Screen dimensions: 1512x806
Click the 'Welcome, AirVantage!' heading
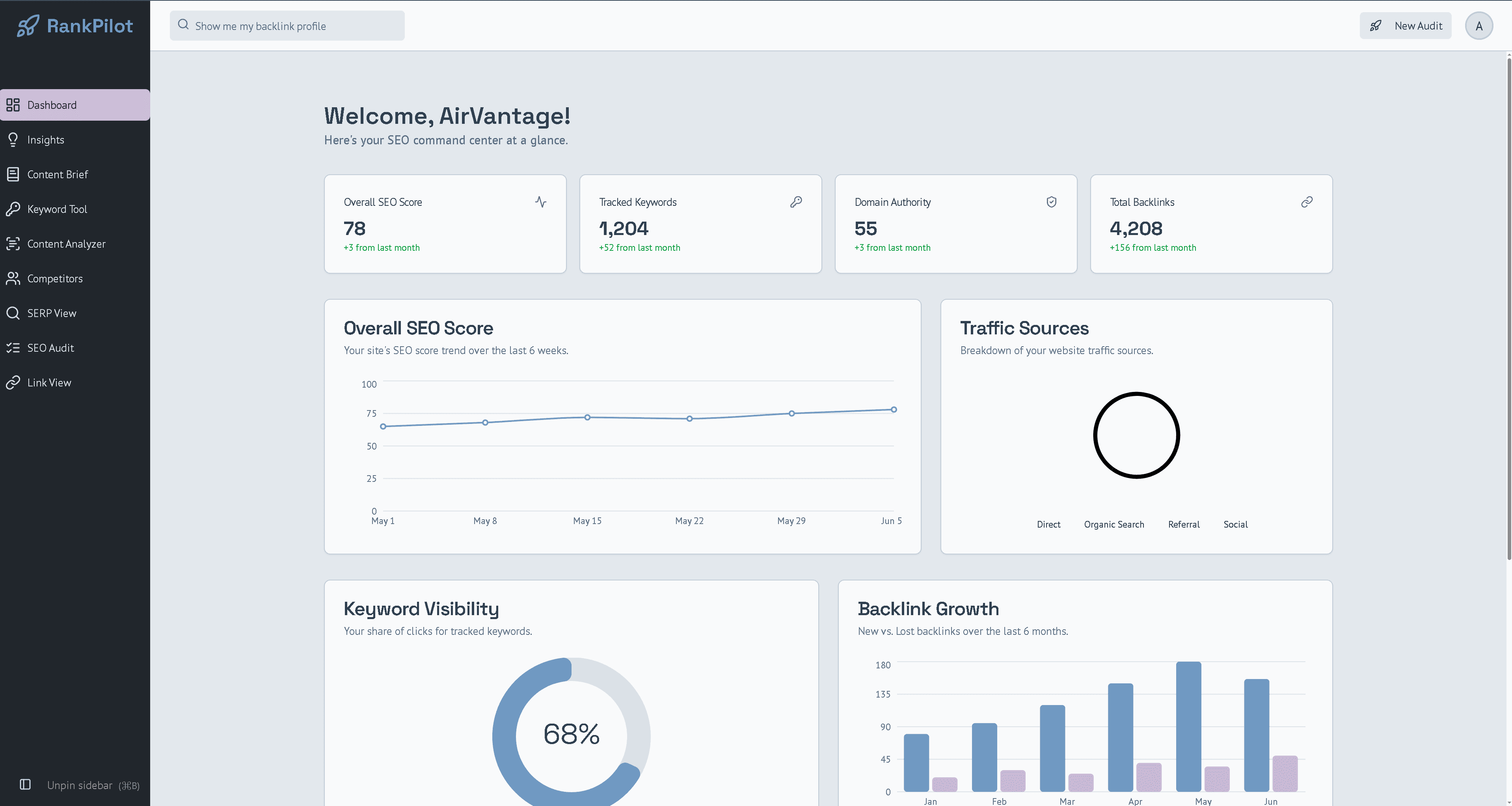(x=447, y=116)
